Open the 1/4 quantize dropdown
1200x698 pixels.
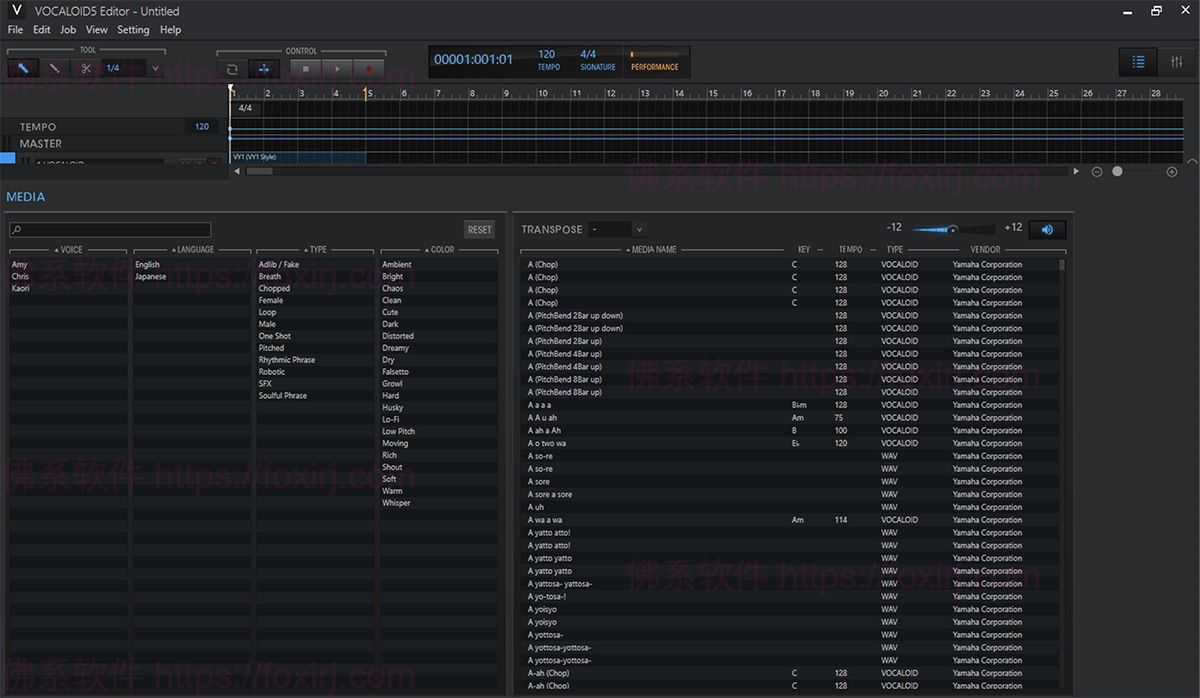[154, 68]
